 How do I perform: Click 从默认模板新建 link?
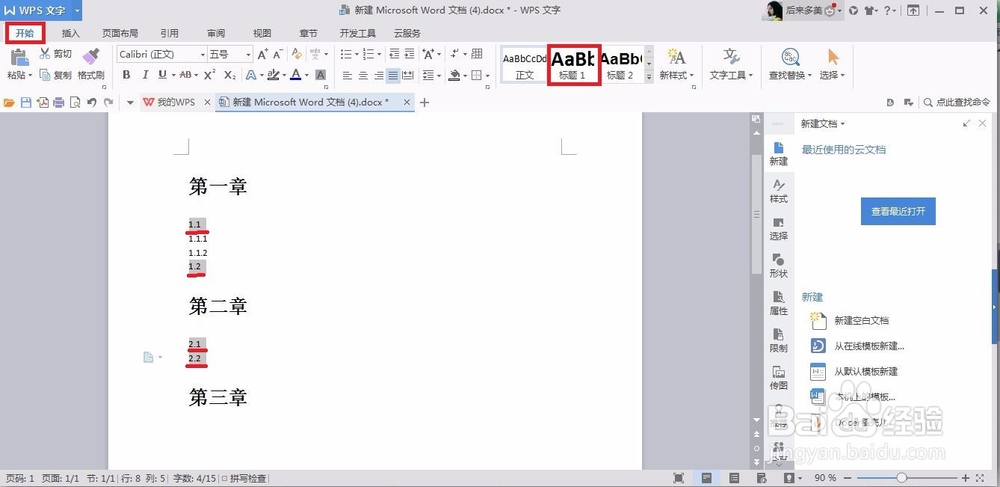click(865, 372)
